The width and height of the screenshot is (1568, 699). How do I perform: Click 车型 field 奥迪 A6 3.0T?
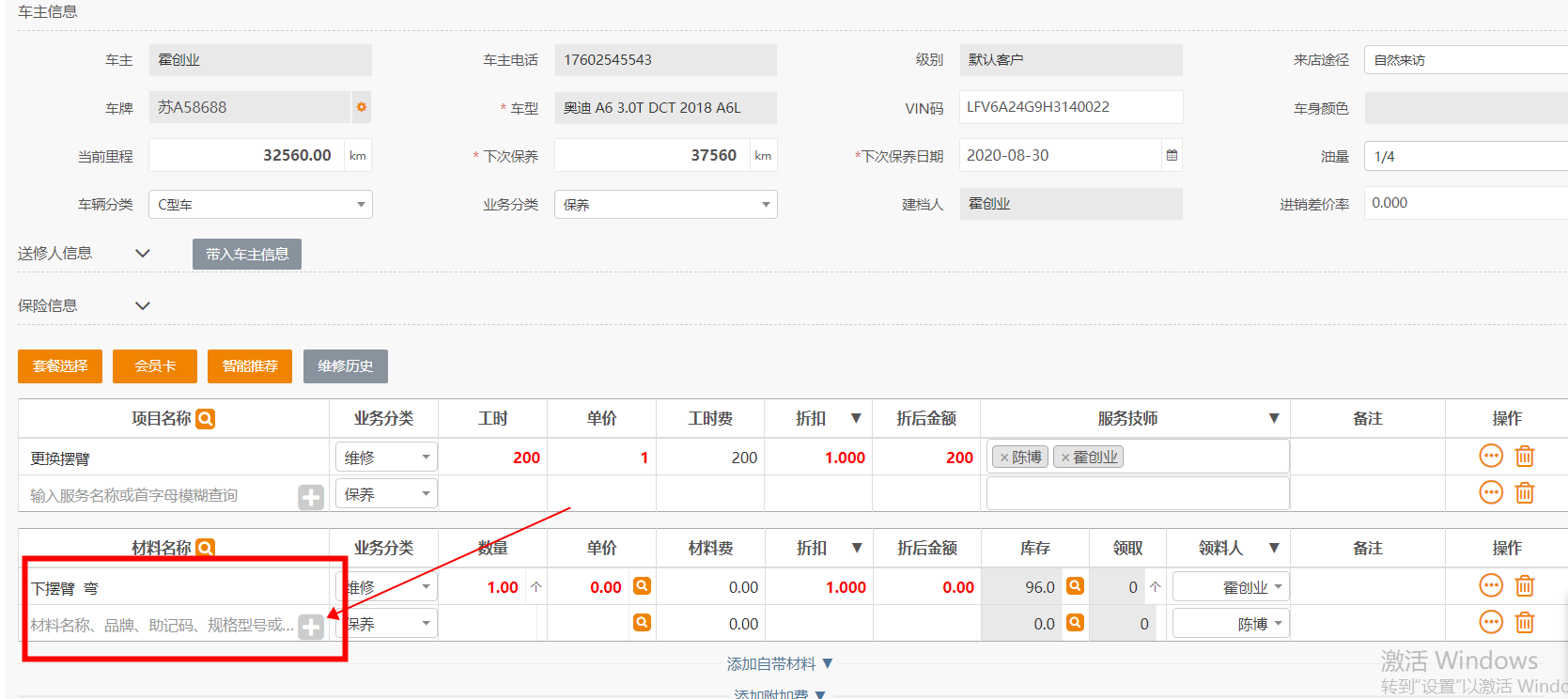[665, 107]
